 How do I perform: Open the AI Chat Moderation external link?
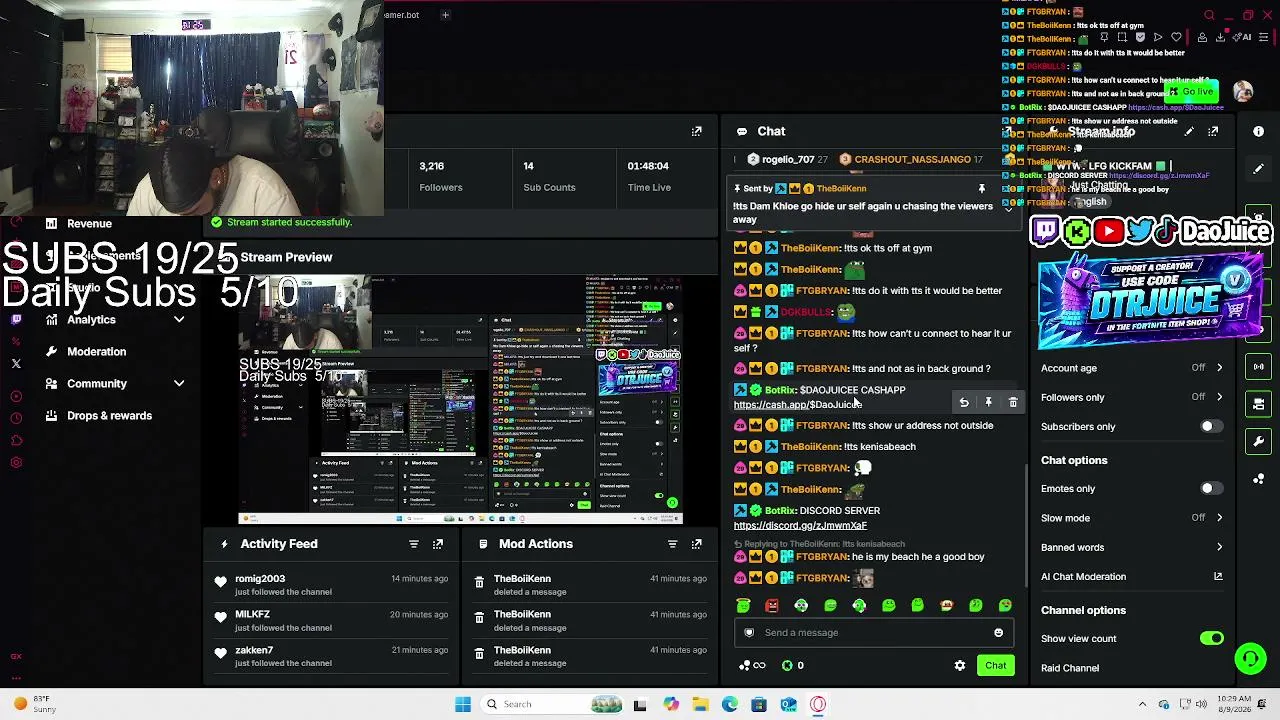click(1218, 577)
